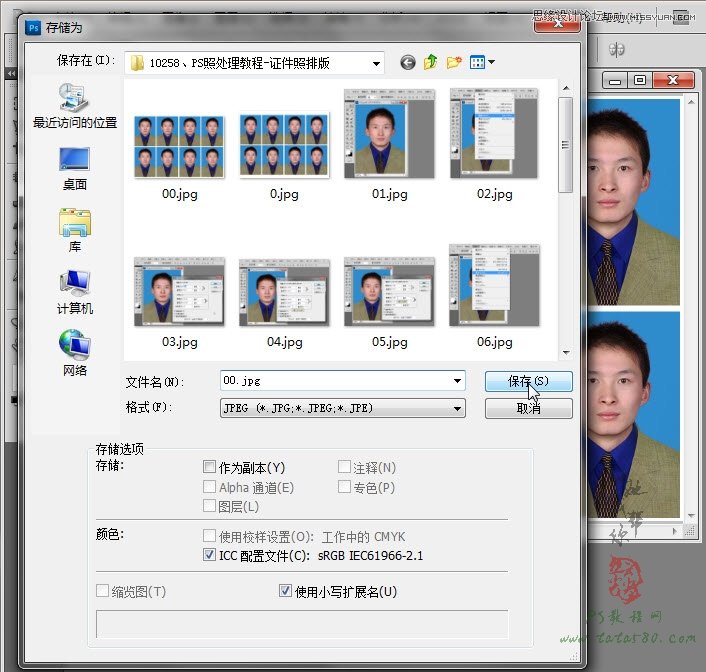Expand view menu dropdown arrow

[x=491, y=62]
